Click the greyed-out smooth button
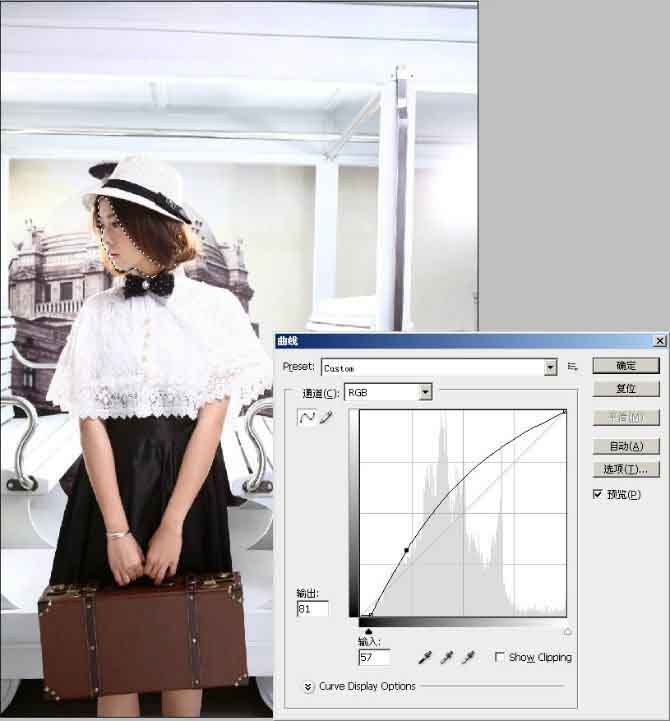Screen dimensions: 670x721 (626, 418)
